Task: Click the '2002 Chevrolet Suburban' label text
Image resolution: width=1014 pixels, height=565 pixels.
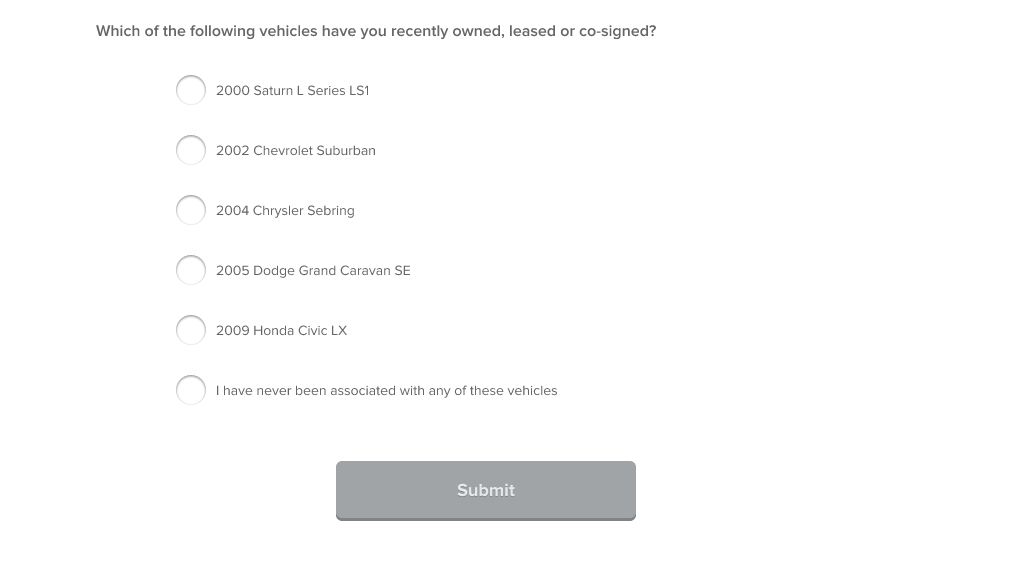Action: 296,151
